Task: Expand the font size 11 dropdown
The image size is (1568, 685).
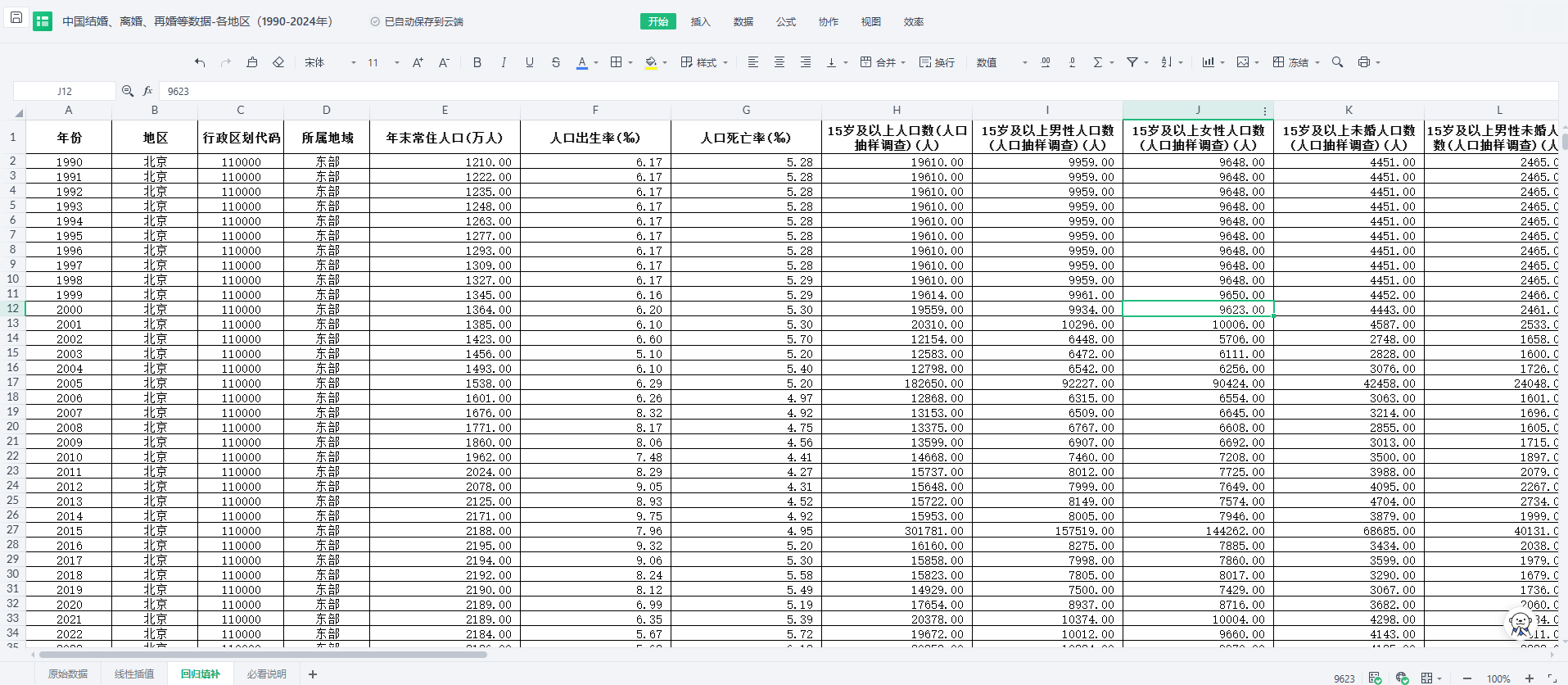Action: [396, 62]
